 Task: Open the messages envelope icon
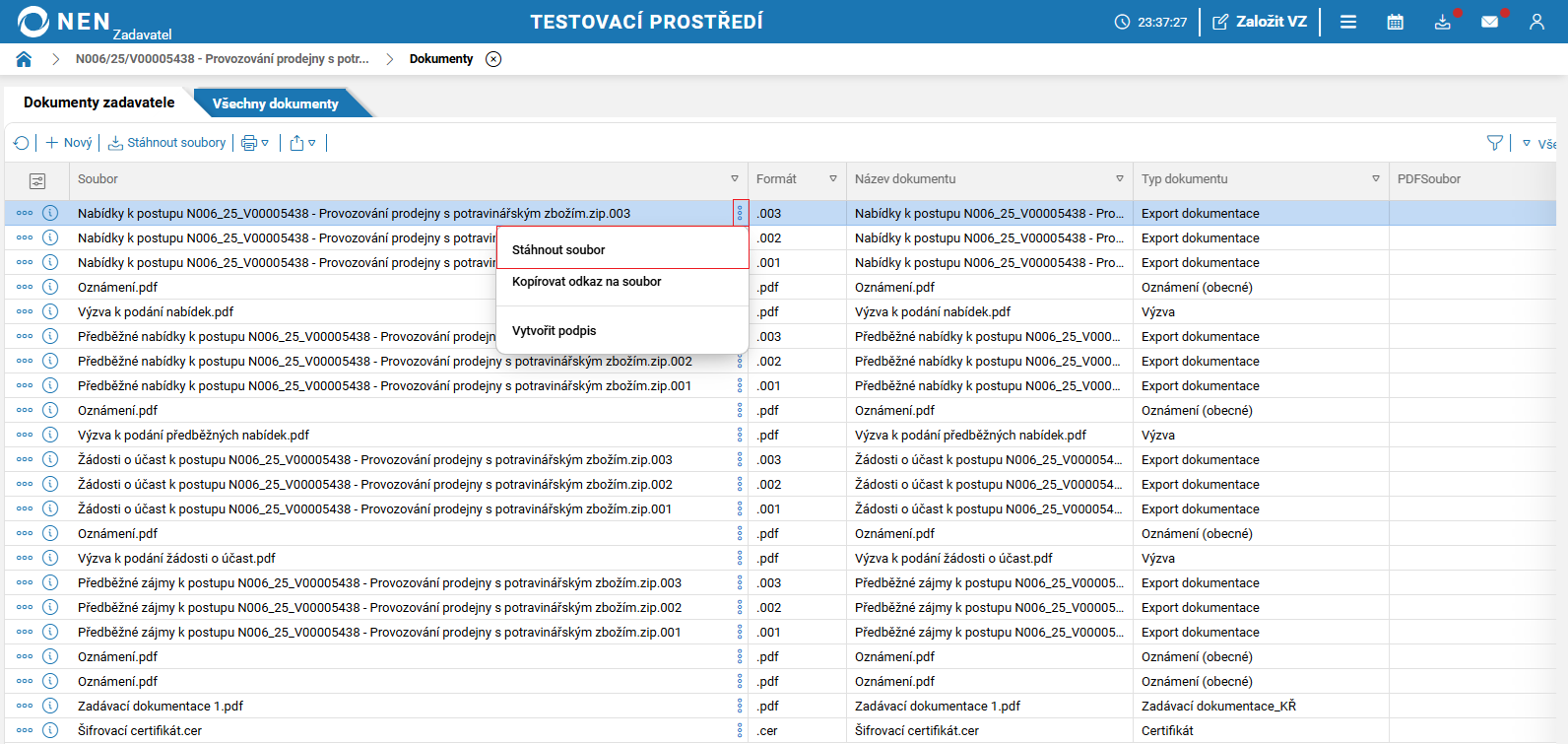coord(1489,22)
